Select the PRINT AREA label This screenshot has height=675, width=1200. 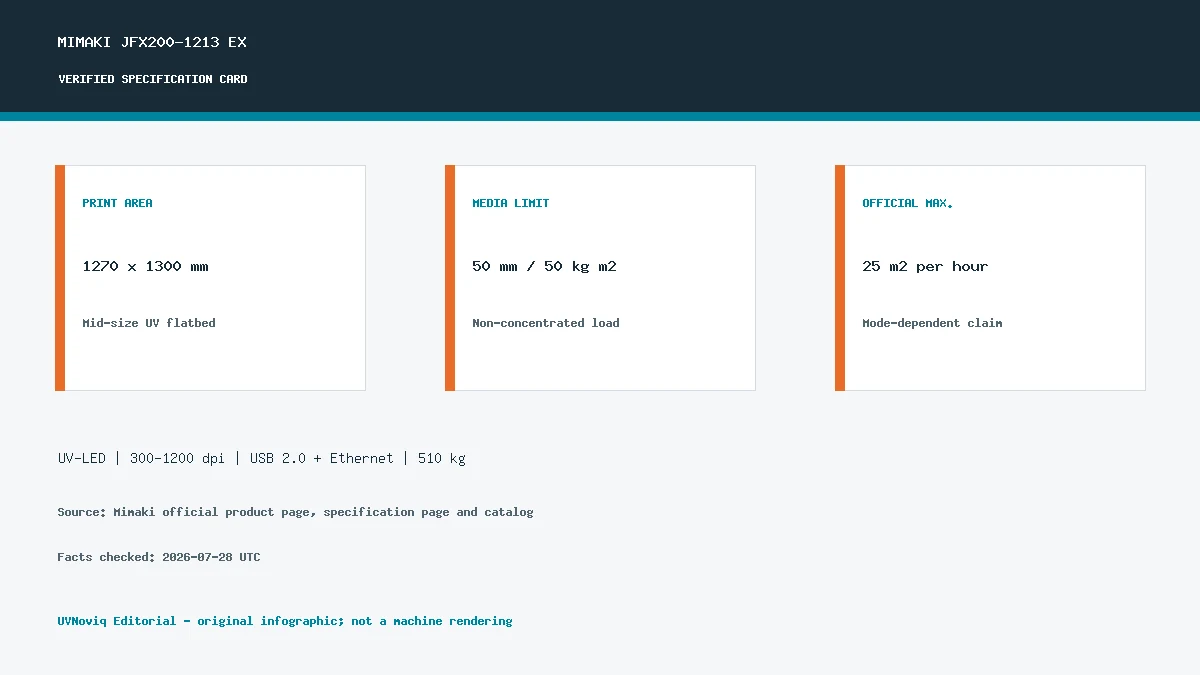117,203
